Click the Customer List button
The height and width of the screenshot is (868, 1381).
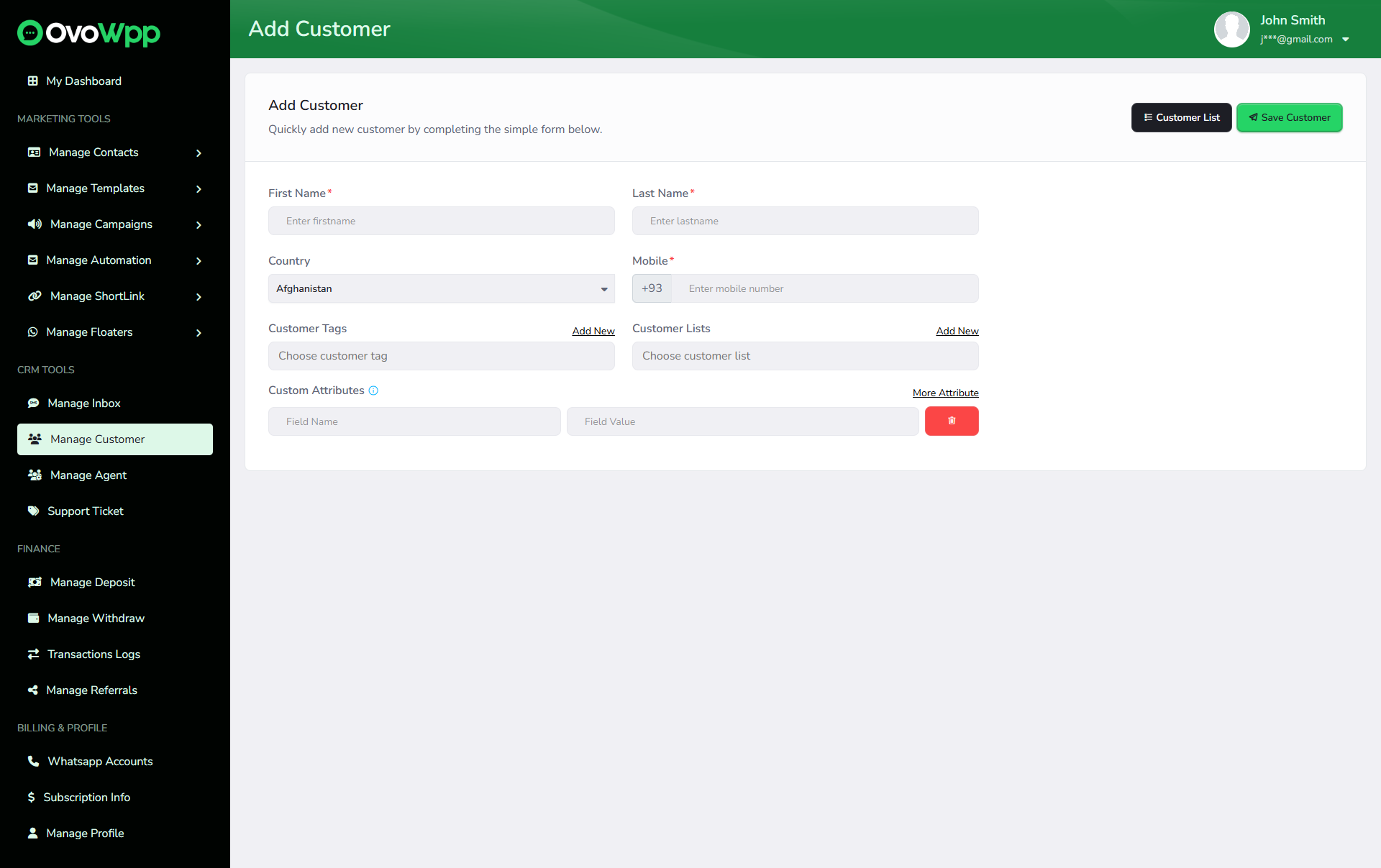click(1181, 117)
